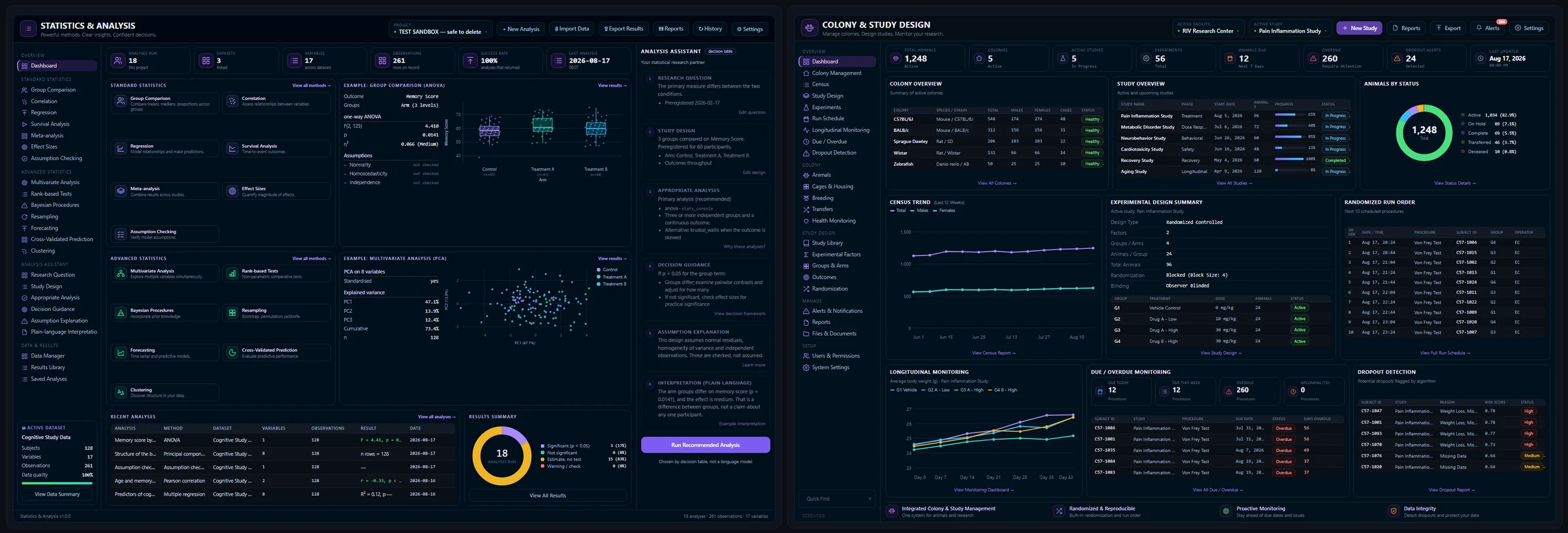Open the Pain Inflammation Study active study dropdown
Image resolution: width=1568 pixels, height=533 pixels.
pyautogui.click(x=1290, y=29)
